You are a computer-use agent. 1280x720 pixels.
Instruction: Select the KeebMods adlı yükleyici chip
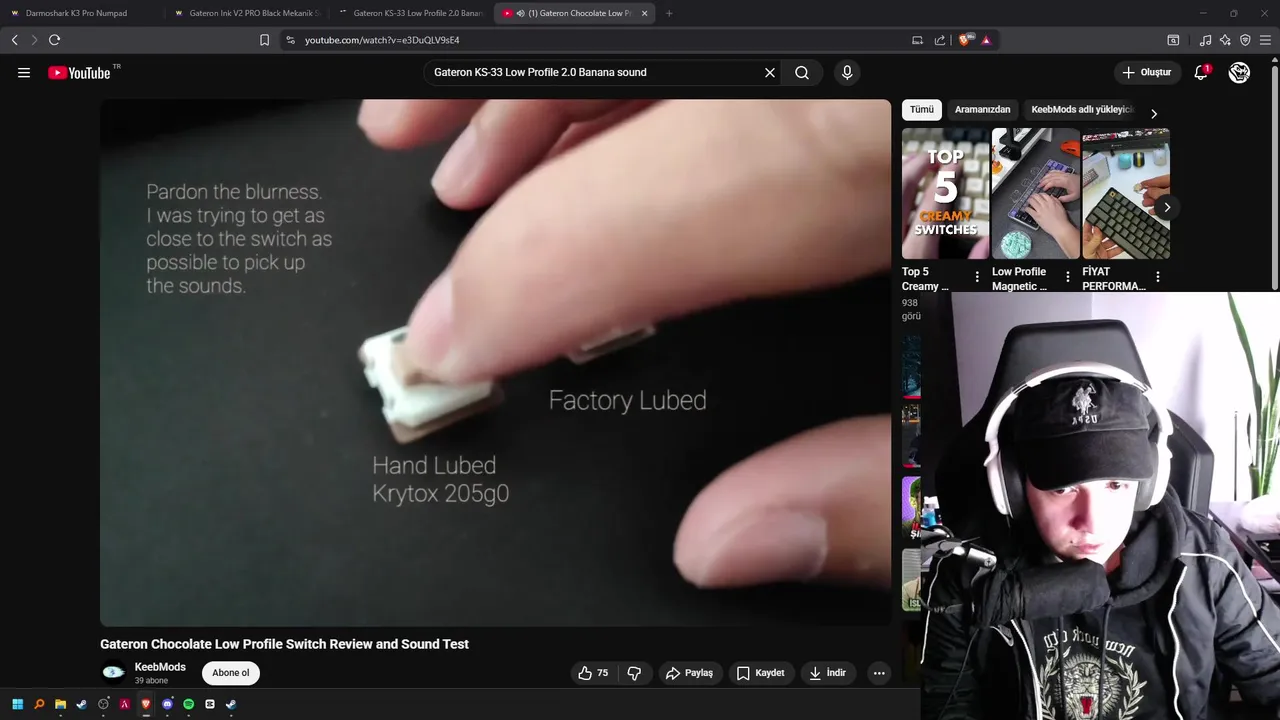[x=1082, y=110]
